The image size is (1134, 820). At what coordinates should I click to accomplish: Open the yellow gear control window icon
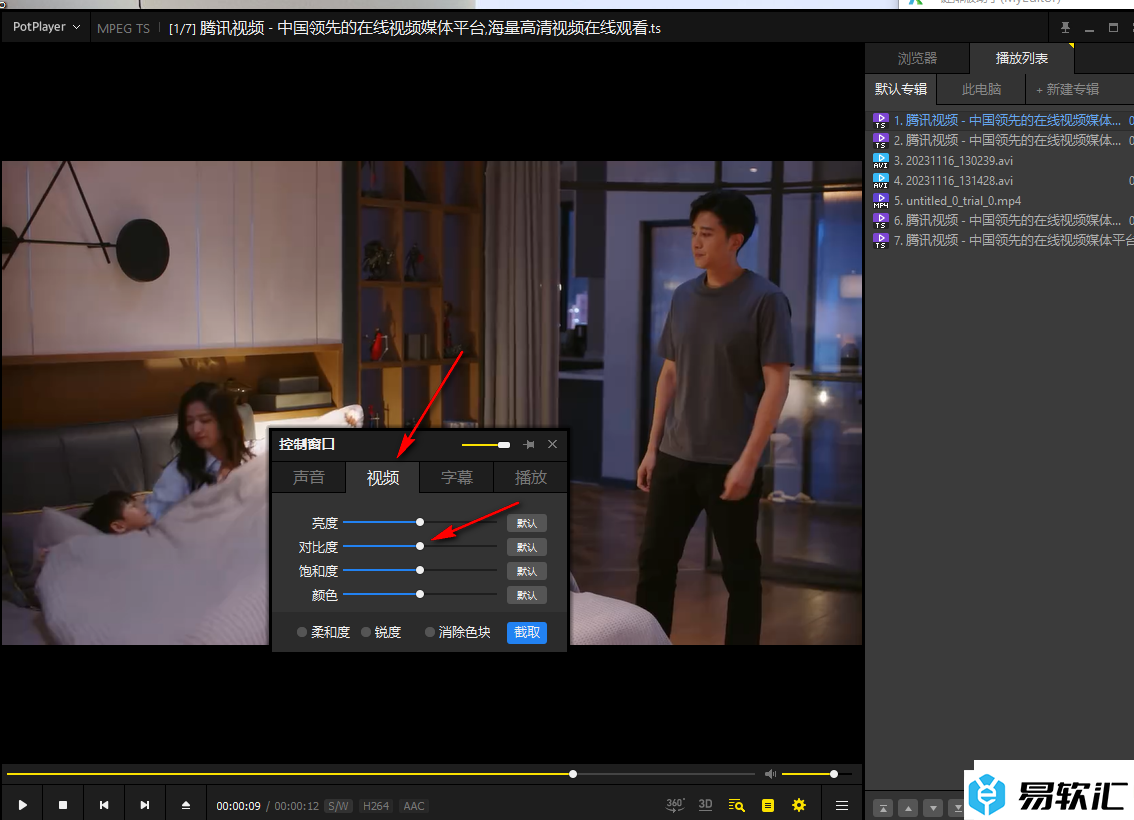[799, 805]
